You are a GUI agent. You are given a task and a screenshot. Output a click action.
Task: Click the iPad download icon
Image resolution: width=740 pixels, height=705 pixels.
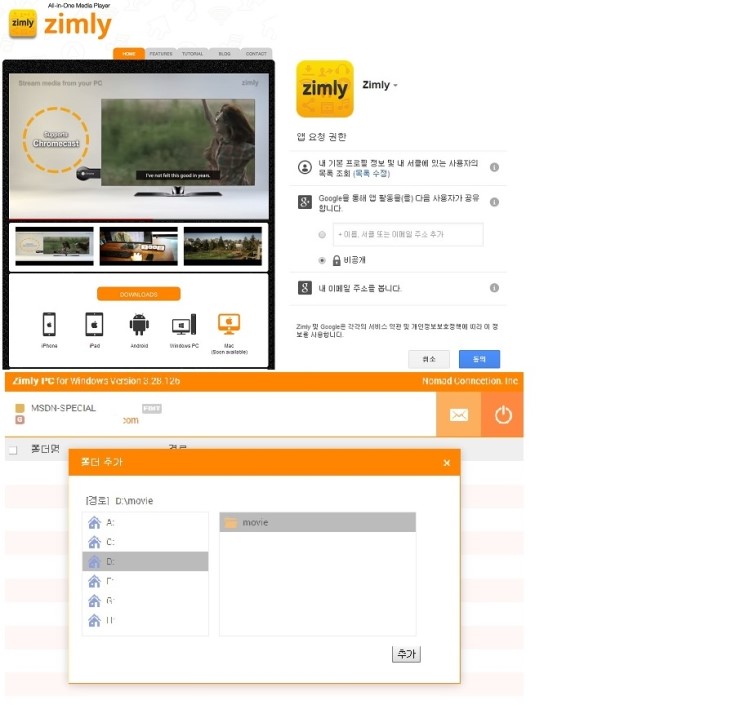[94, 324]
